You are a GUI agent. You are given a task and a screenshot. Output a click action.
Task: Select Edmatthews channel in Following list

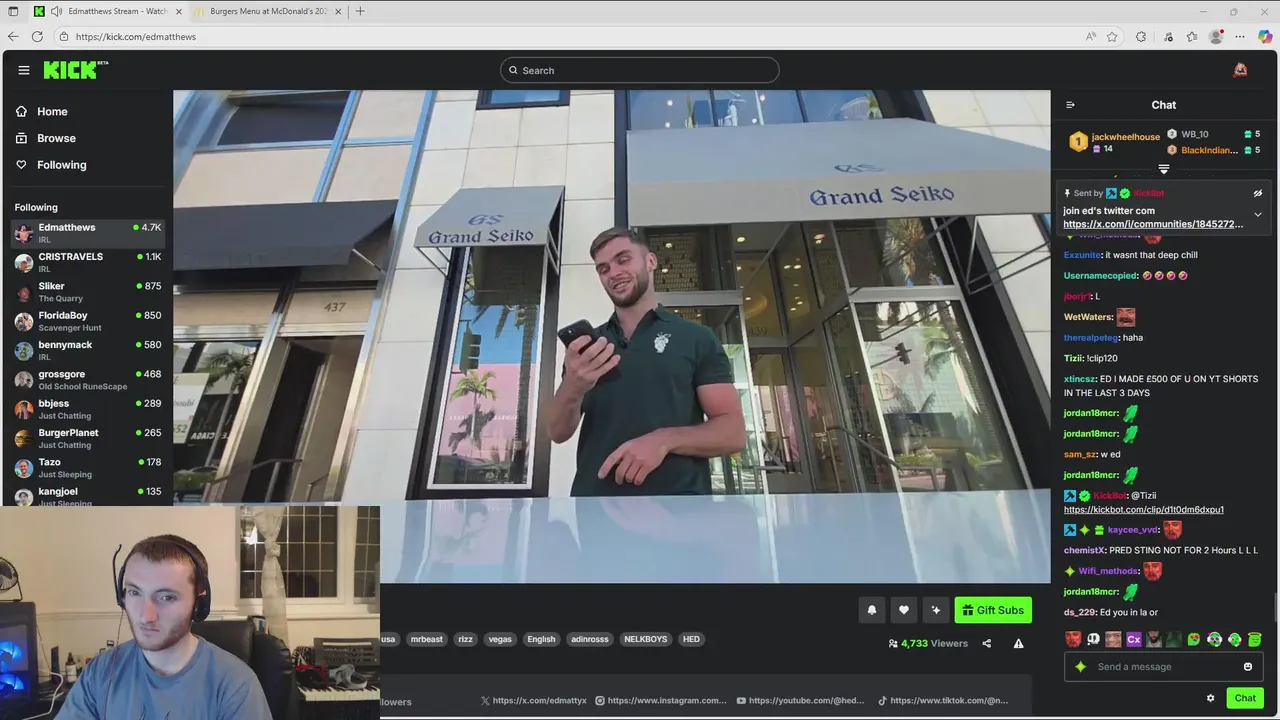pyautogui.click(x=87, y=233)
